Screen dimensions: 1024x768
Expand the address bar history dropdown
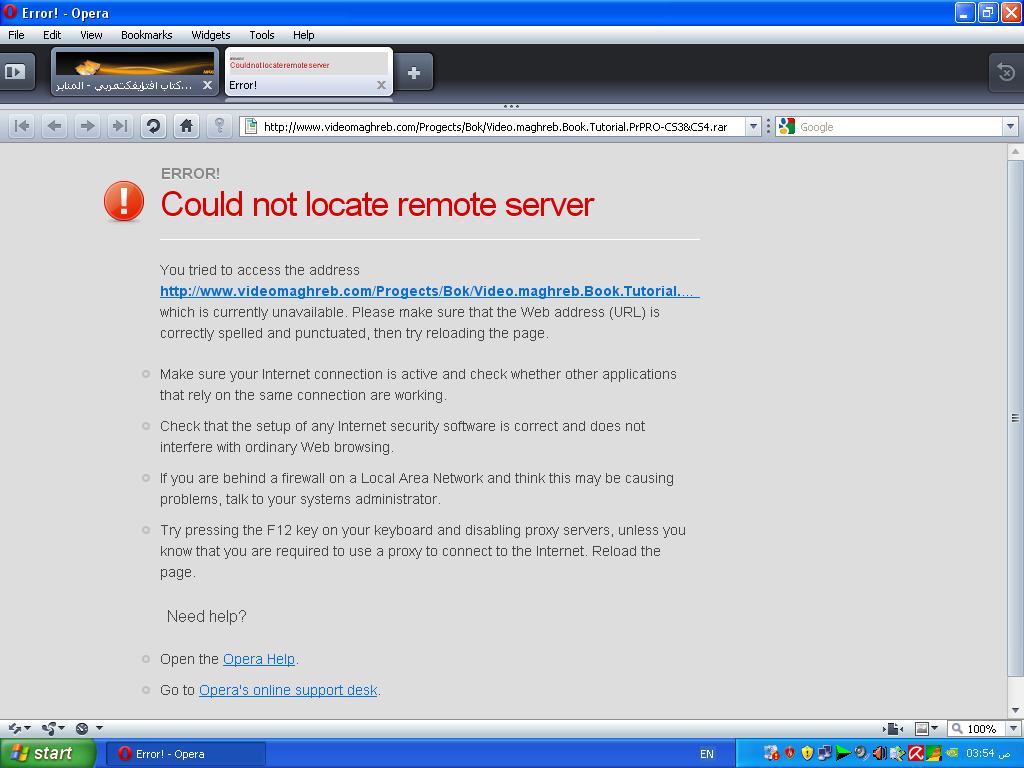coord(753,127)
